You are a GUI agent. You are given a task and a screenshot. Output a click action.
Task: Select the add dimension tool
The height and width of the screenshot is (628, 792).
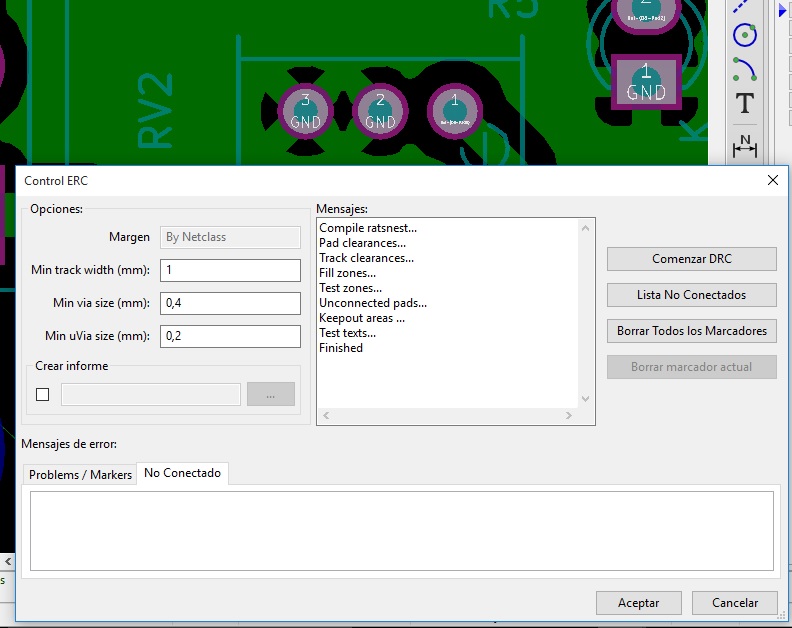(x=745, y=147)
